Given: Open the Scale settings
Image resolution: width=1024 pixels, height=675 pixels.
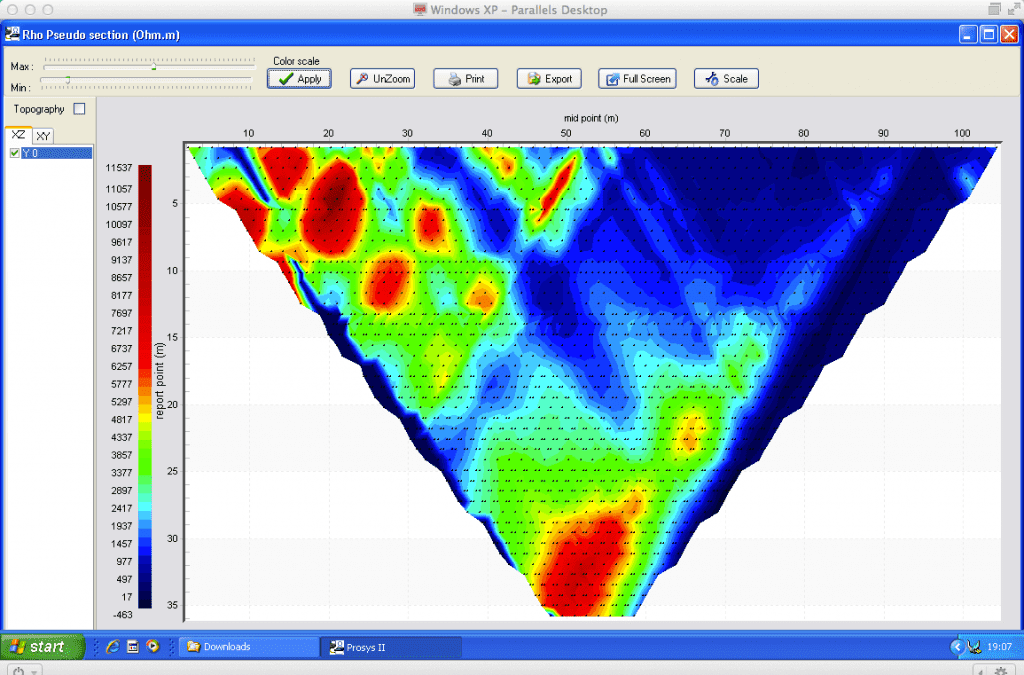Looking at the screenshot, I should 726,79.
